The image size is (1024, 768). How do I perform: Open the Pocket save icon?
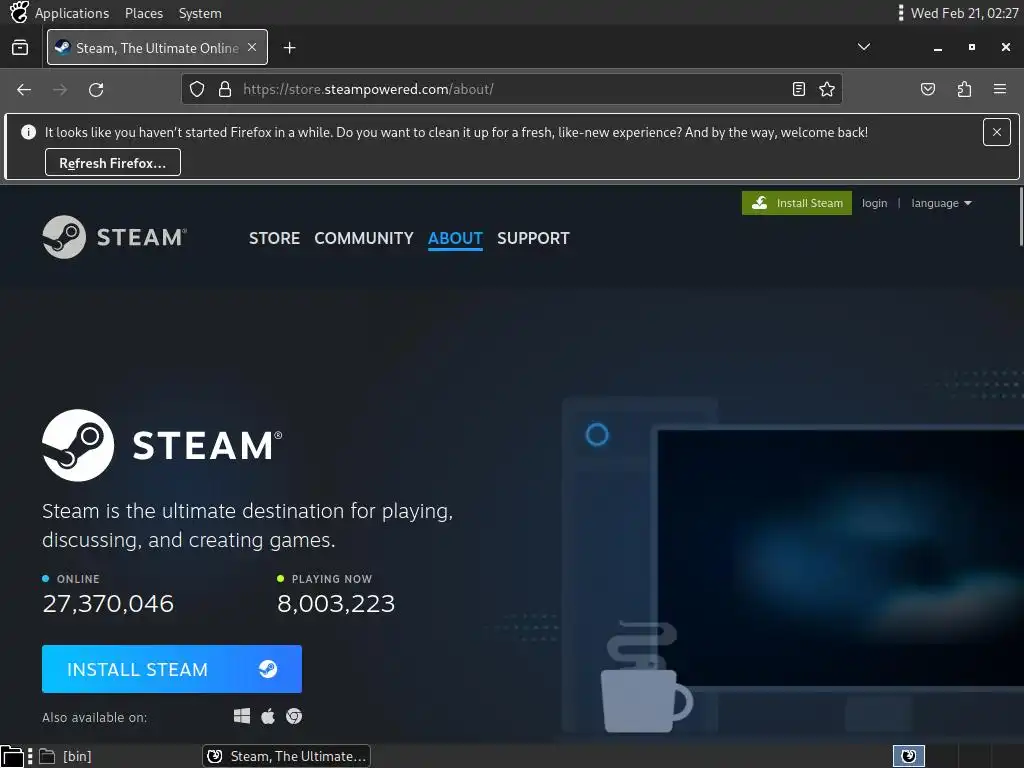pos(928,89)
